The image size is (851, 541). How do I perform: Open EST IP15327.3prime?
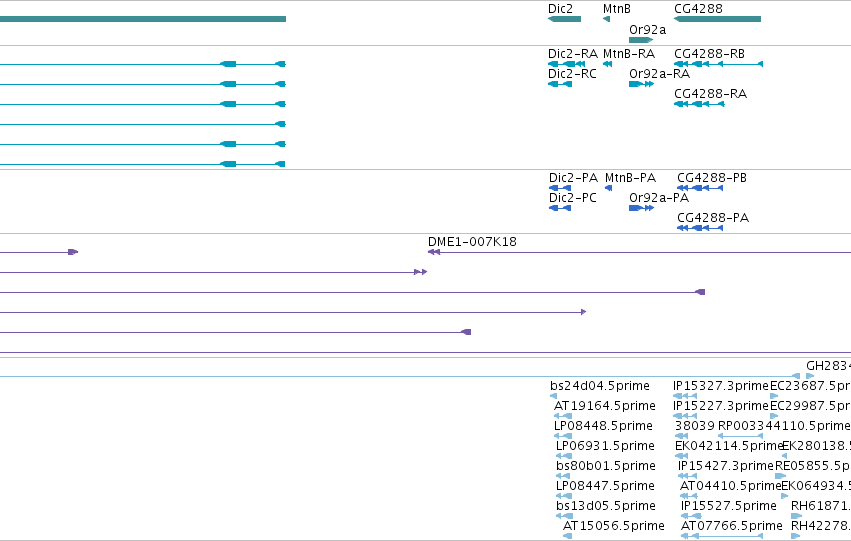[x=721, y=386]
